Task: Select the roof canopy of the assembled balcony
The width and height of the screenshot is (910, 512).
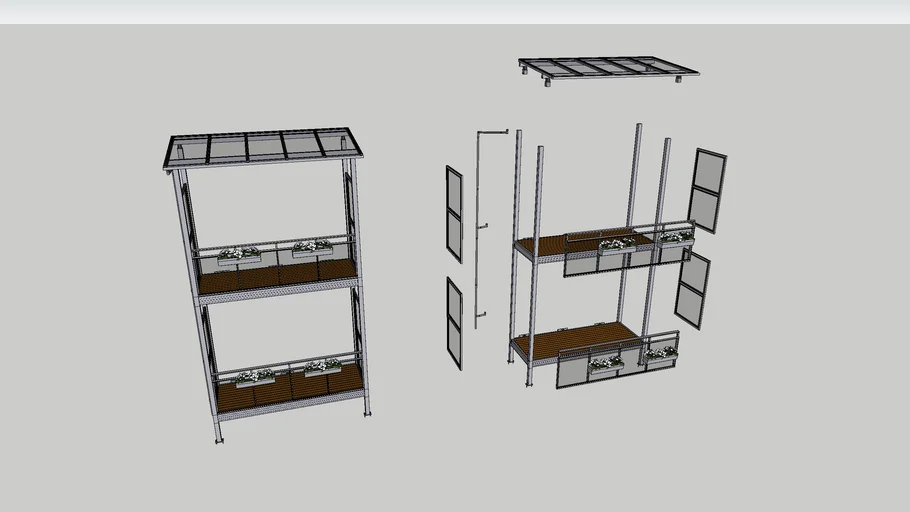Action: pos(263,147)
